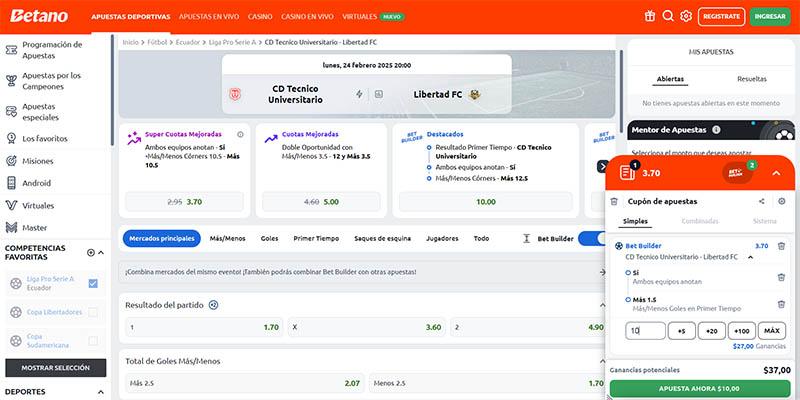Open the match scoreboard icon
This screenshot has height=400, width=800.
[x=378, y=94]
